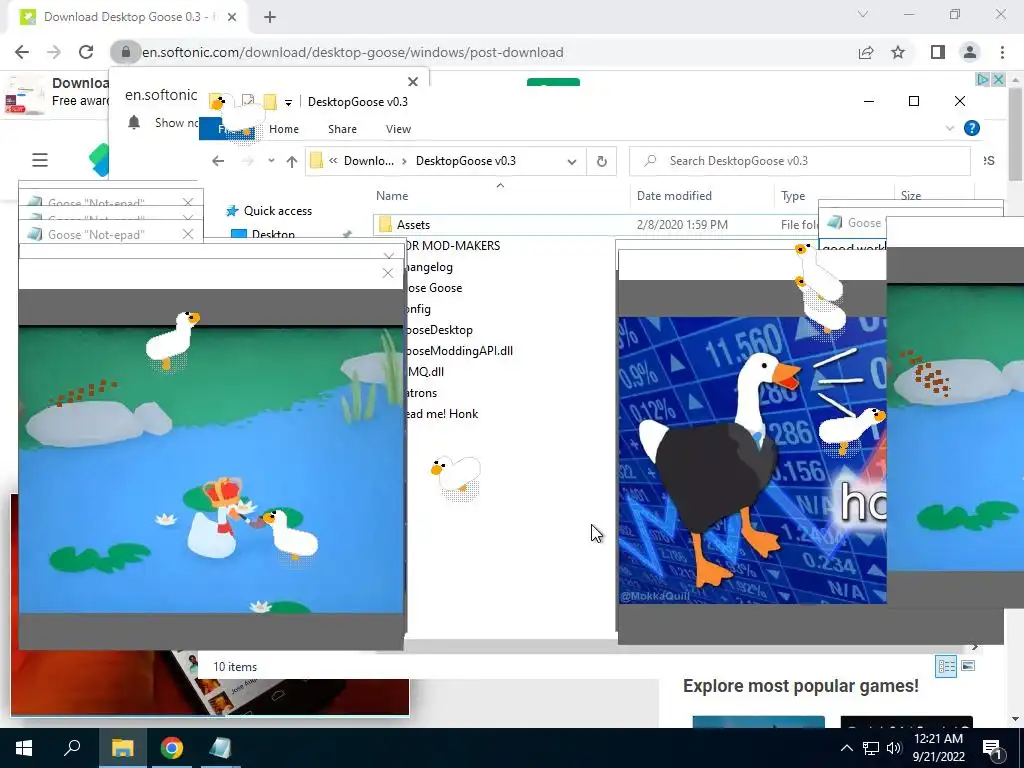Viewport: 1024px width, 768px height.
Task: Close the Download Desktop Goose tab
Action: click(232, 17)
